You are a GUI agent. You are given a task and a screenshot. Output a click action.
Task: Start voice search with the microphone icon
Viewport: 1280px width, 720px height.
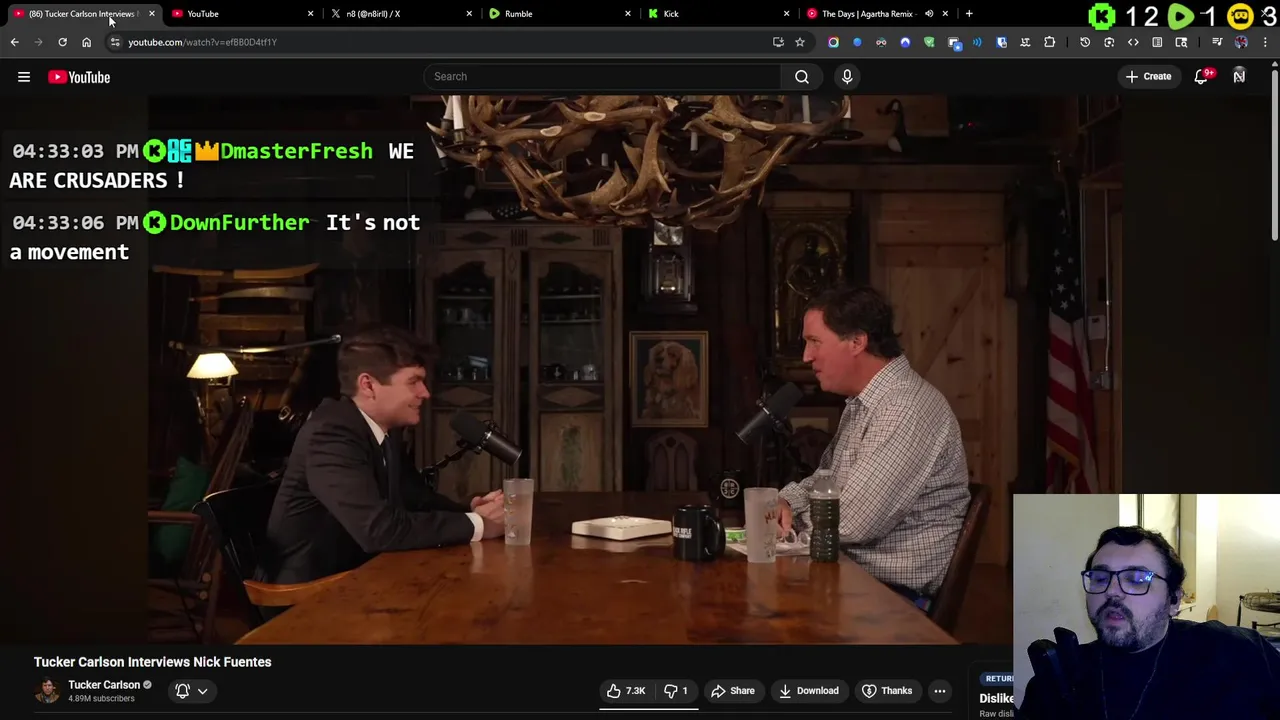(847, 77)
